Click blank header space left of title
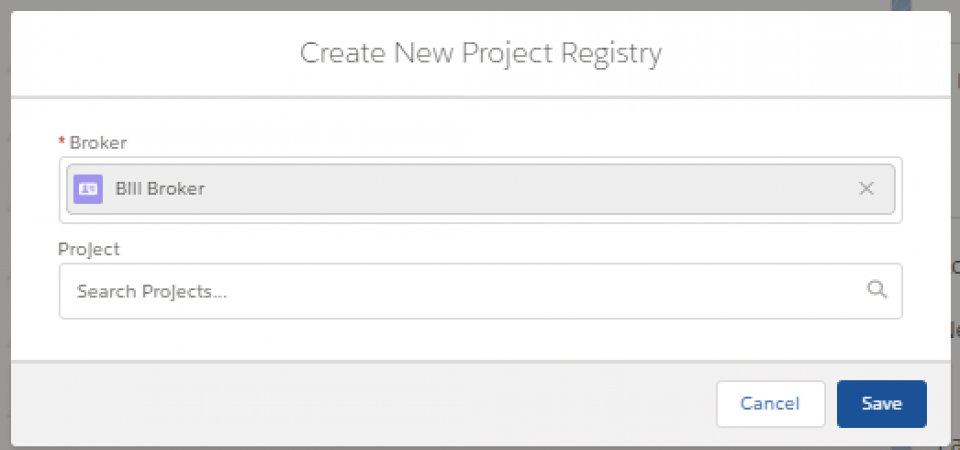960x450 pixels. pyautogui.click(x=150, y=53)
